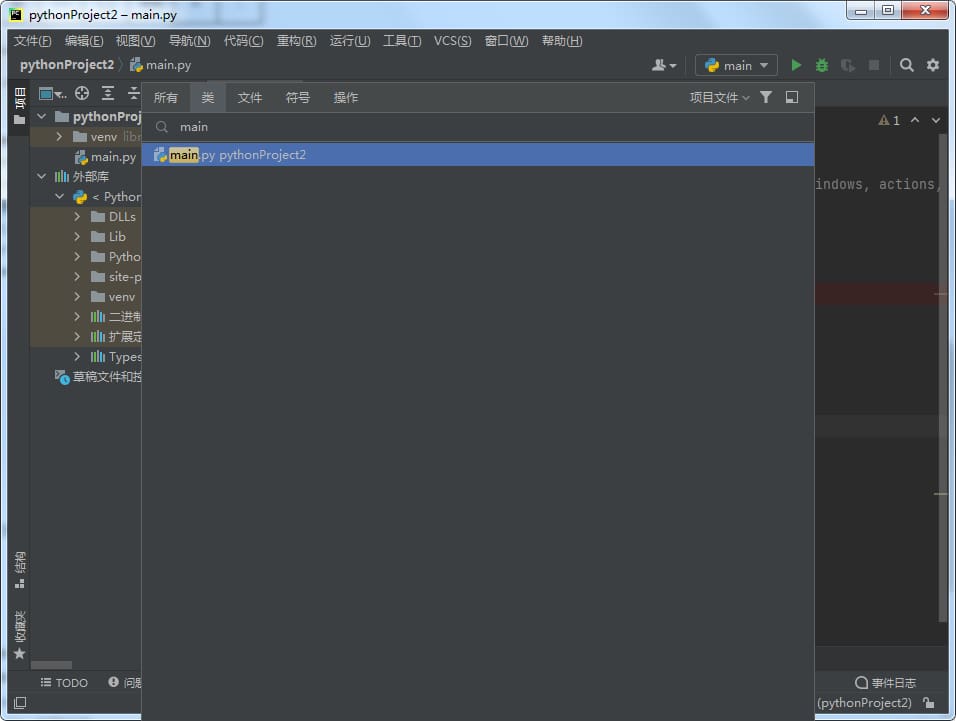
Task: Open results in Find tool window icon
Action: tap(791, 97)
